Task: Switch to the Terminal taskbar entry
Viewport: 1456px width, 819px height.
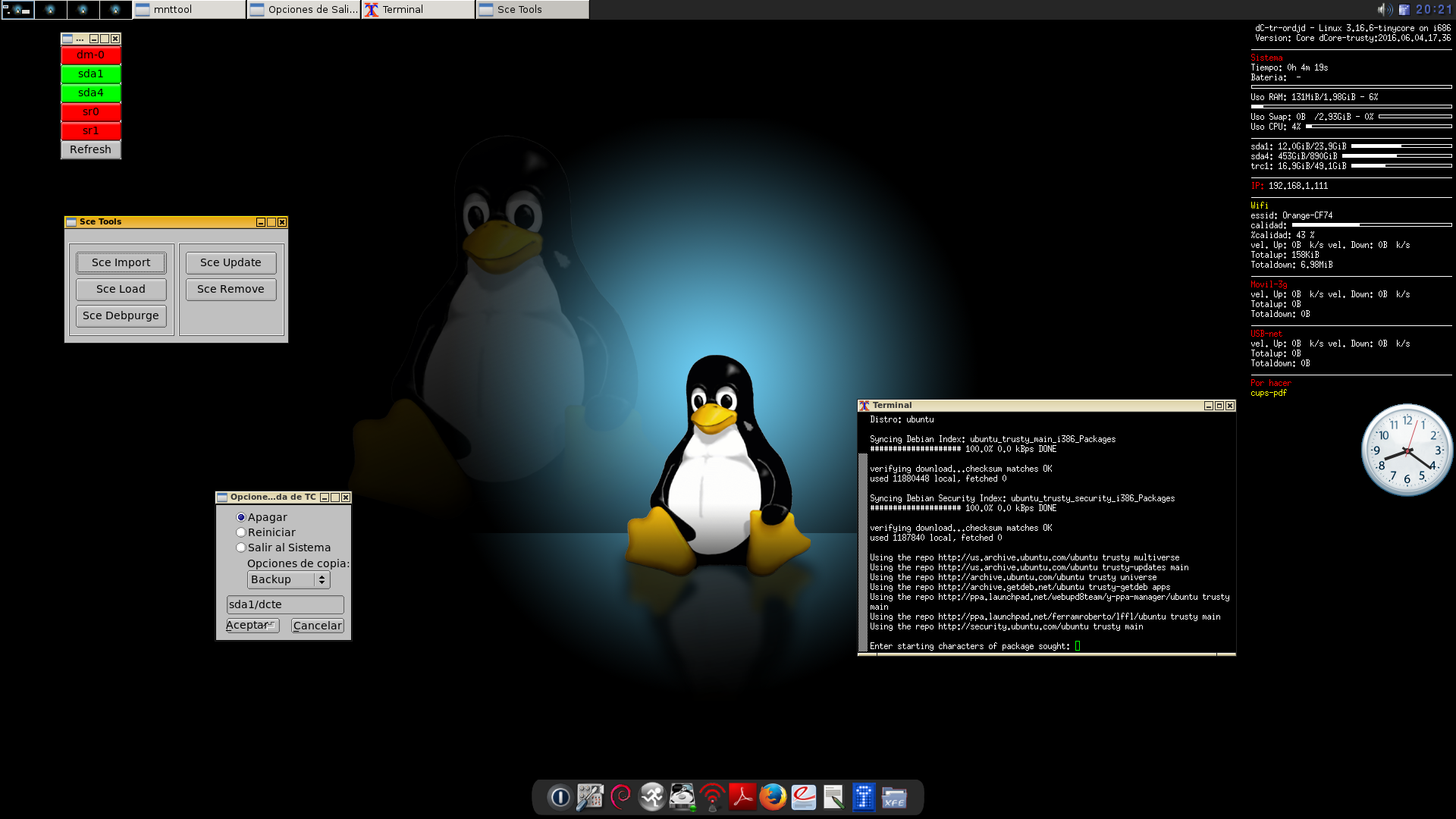Action: [x=418, y=10]
